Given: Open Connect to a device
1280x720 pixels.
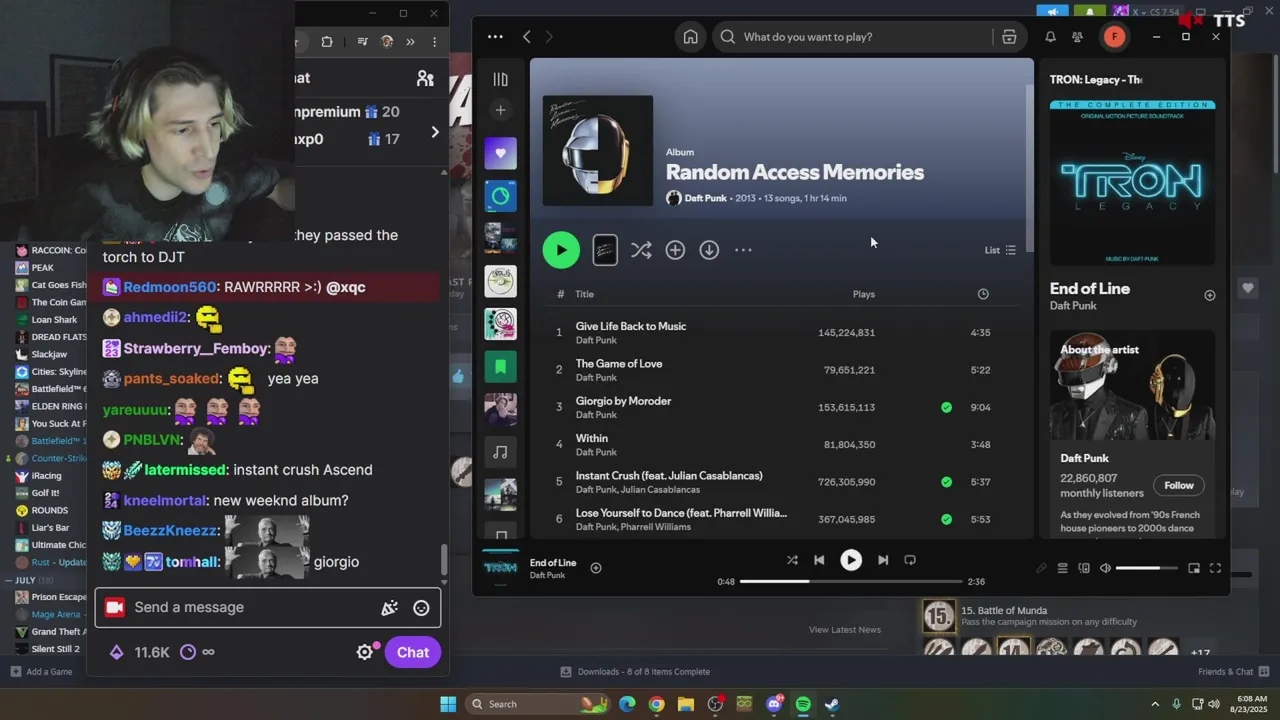Looking at the screenshot, I should click(x=1084, y=568).
